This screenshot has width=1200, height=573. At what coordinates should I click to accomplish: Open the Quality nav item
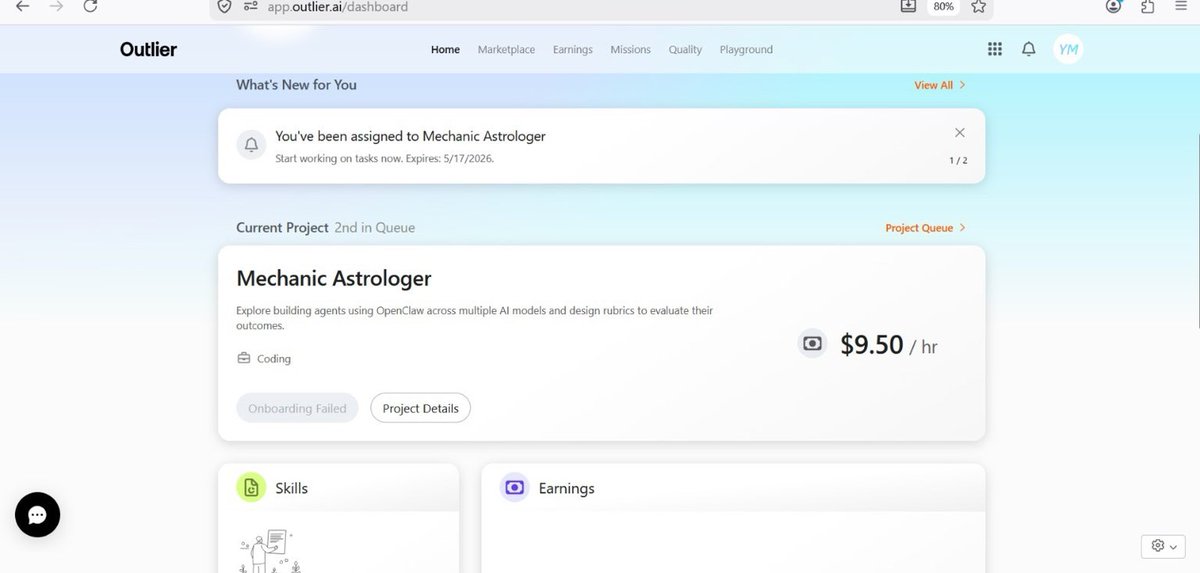tap(685, 49)
